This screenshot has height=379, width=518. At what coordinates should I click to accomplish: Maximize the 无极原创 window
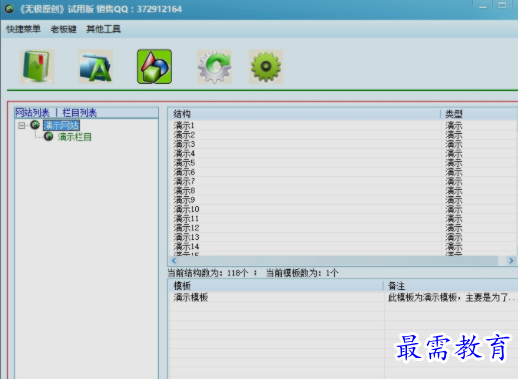click(x=502, y=6)
